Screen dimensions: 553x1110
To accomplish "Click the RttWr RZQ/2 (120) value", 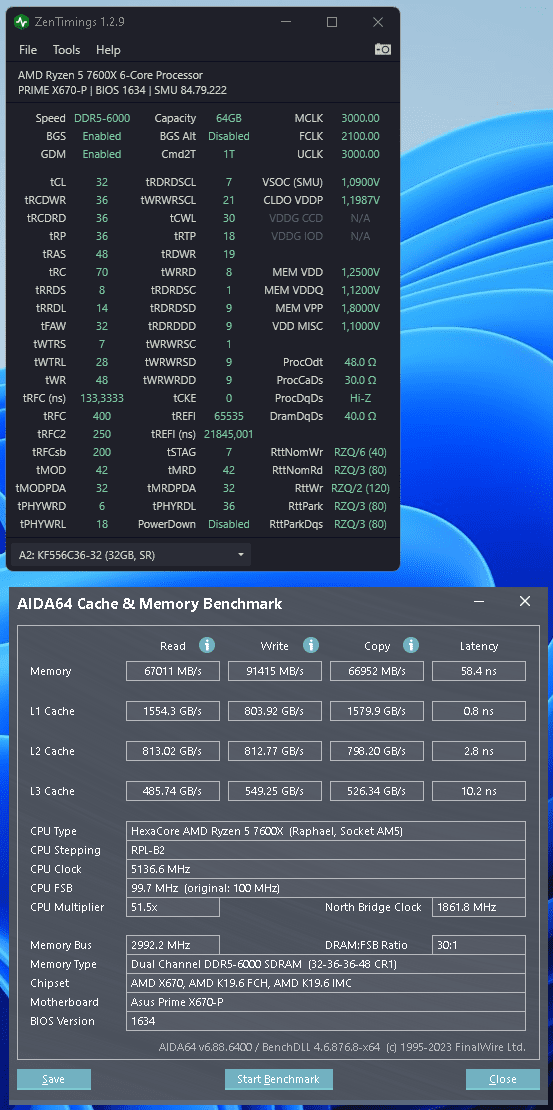I will (360, 488).
